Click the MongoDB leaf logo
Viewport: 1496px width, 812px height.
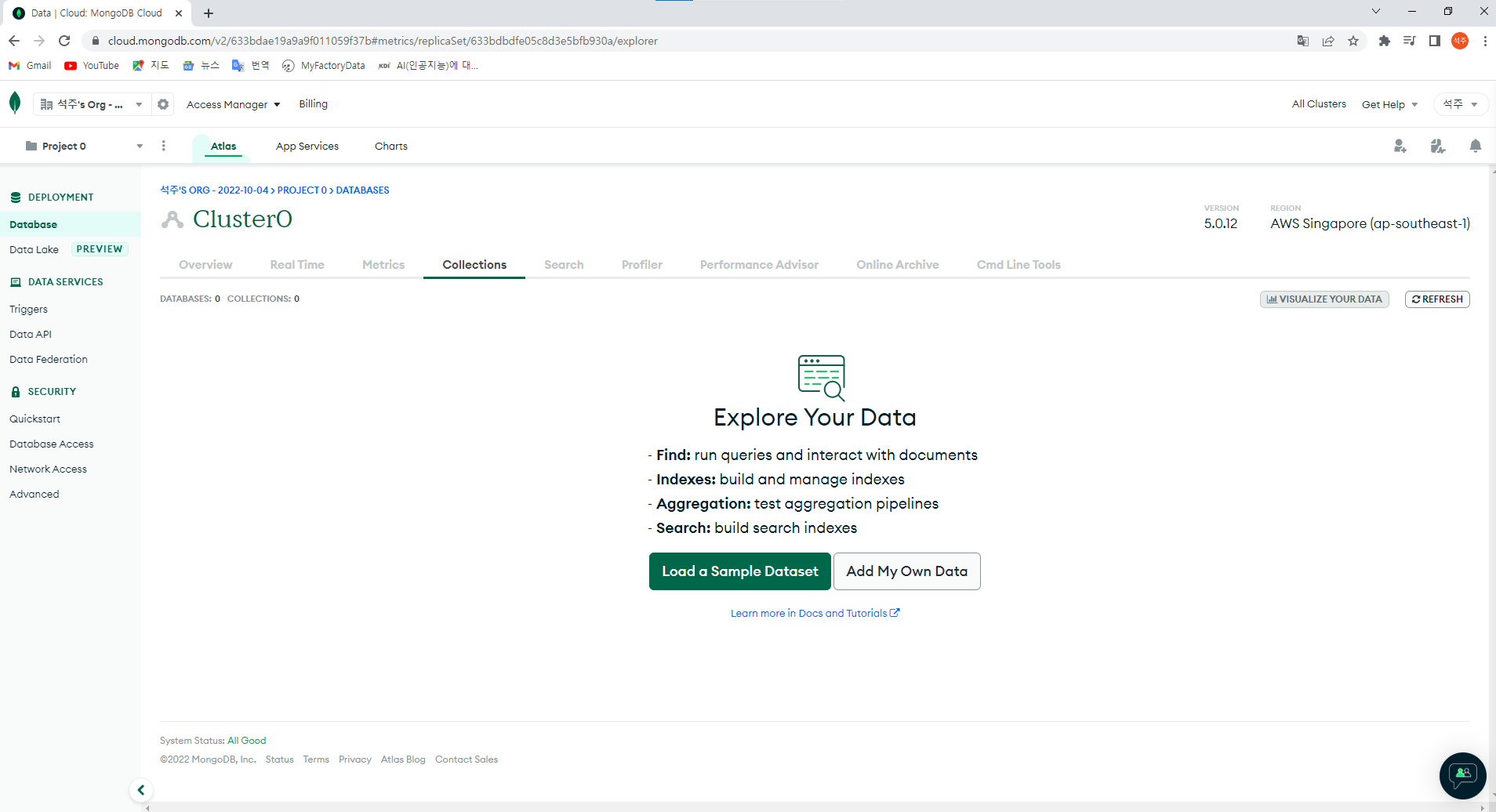pyautogui.click(x=15, y=103)
